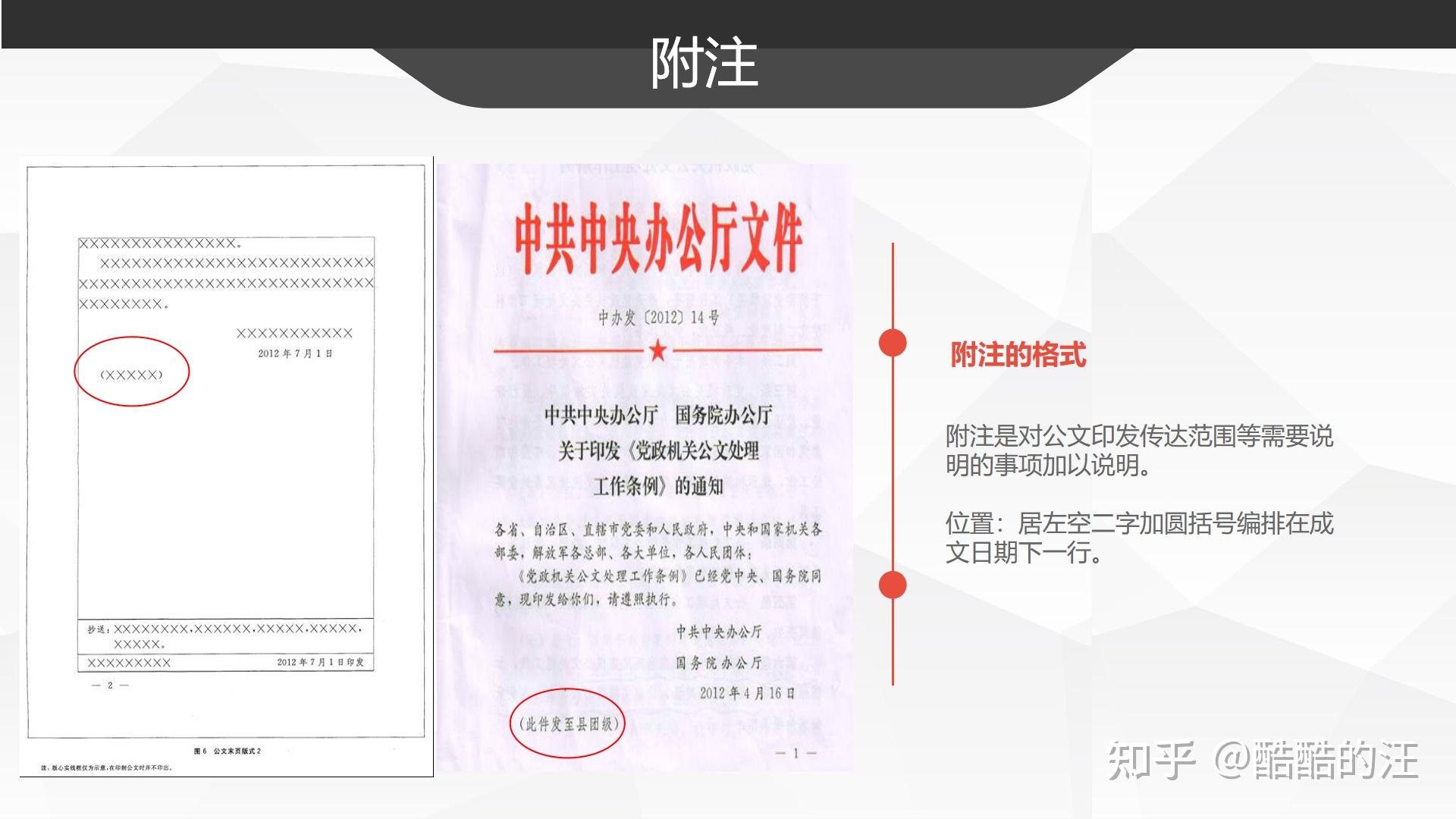Click the text 2012年7月1日印发

point(320,662)
